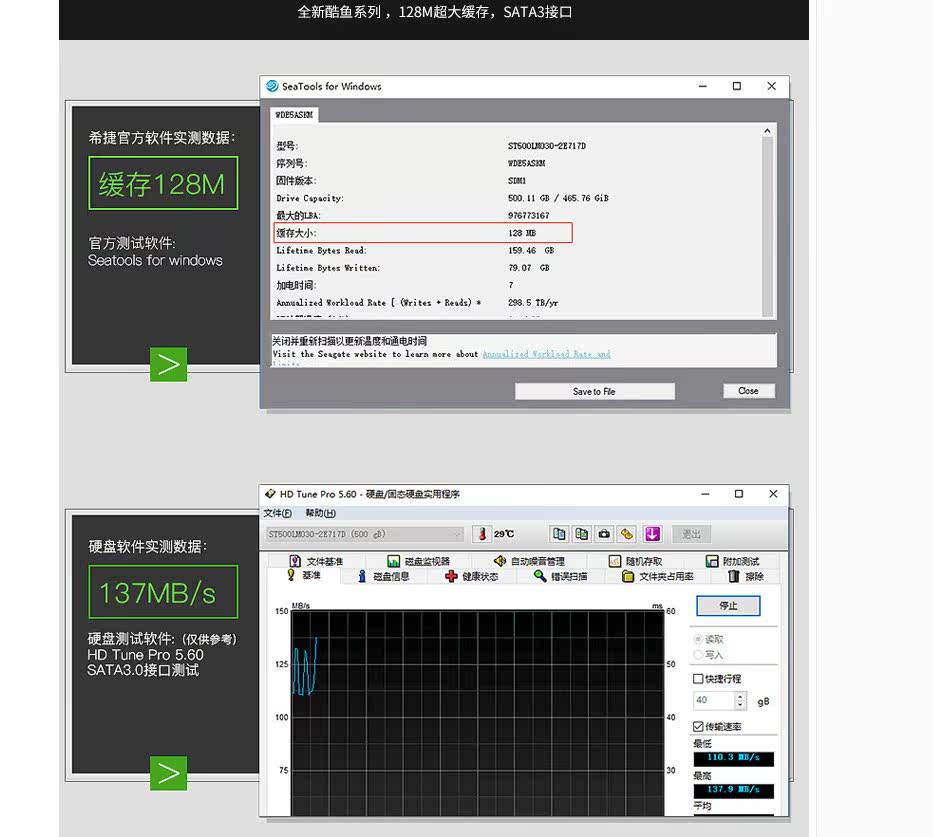Click the Lifetime Bytes Written 79.07 GB value

[x=528, y=268]
